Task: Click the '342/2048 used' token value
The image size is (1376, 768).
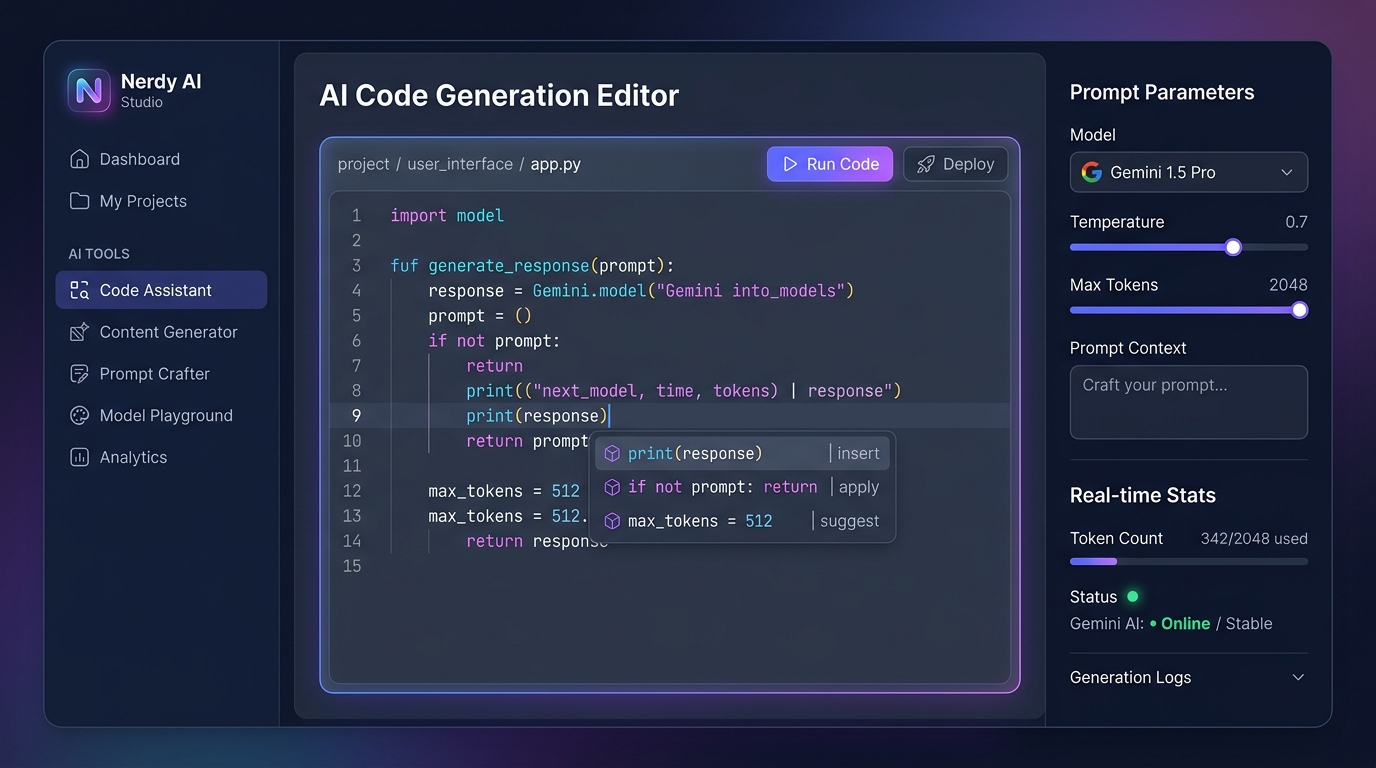Action: (x=1254, y=538)
